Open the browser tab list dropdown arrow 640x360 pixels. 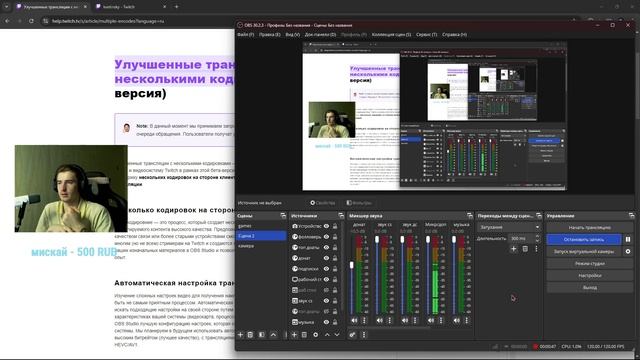(x=6, y=7)
